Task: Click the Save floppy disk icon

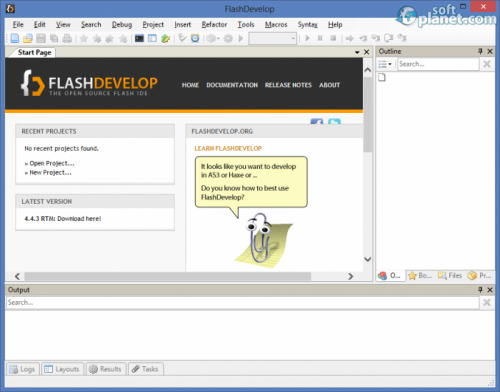Action: coord(41,38)
